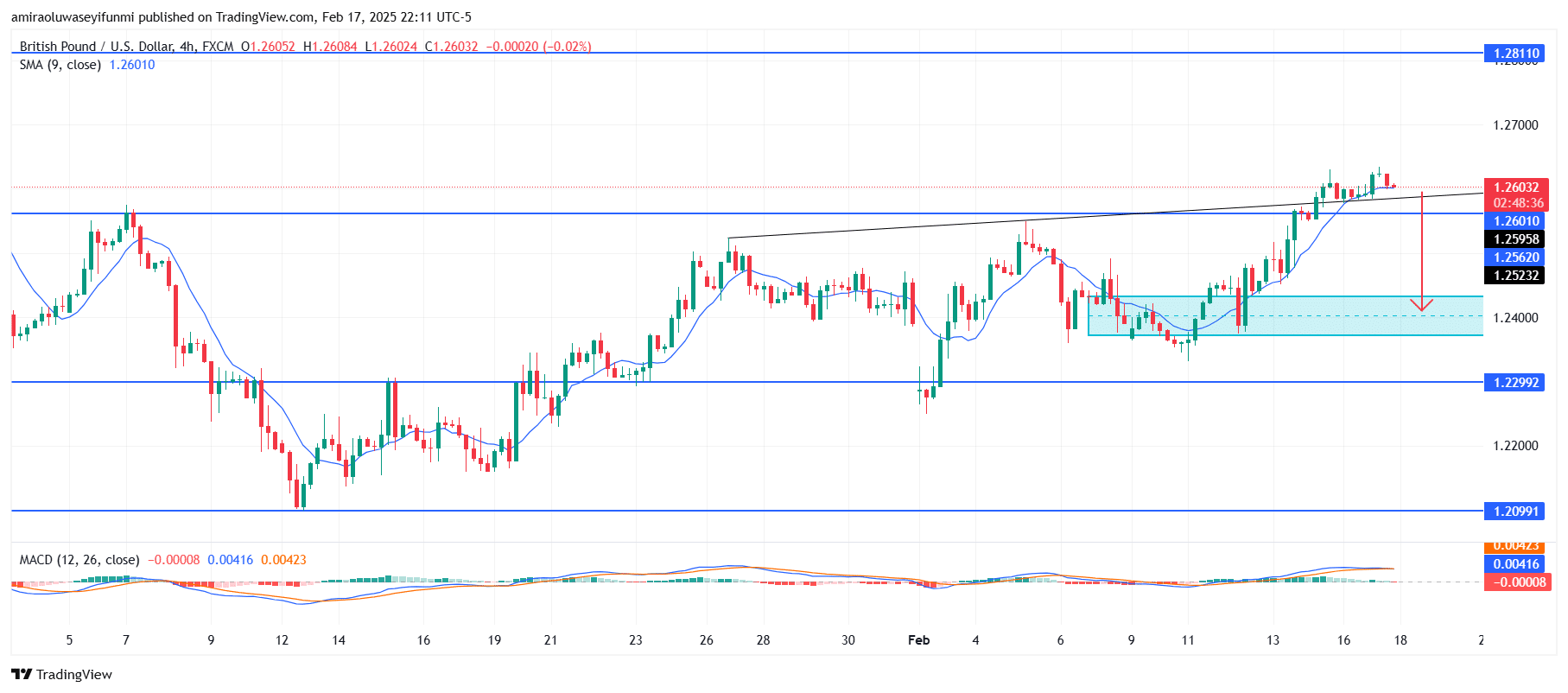Screen dimensions: 1568x693
Task: Click the 02:48:36 countdown timer tag
Action: (x=1518, y=203)
